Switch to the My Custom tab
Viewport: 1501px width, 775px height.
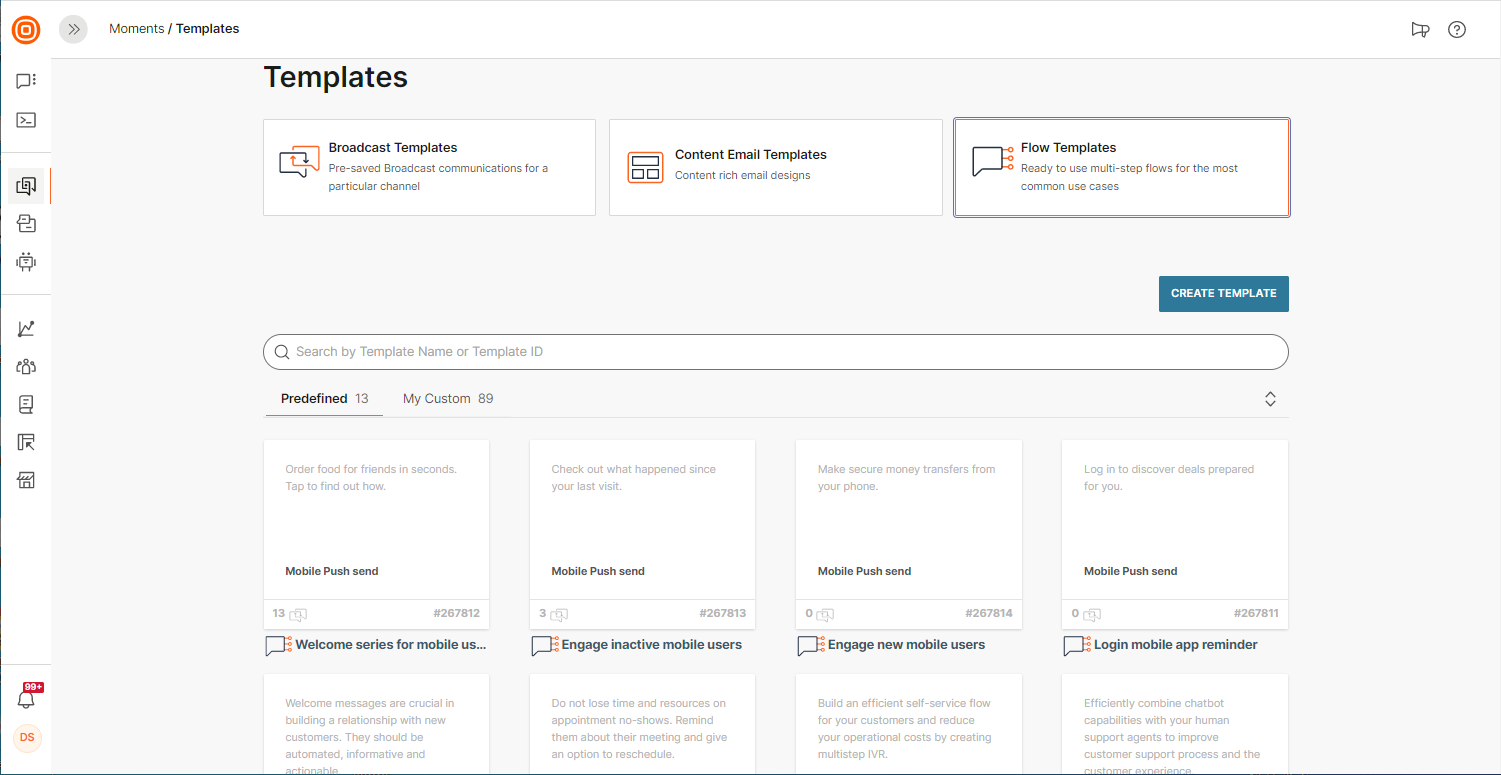(447, 399)
